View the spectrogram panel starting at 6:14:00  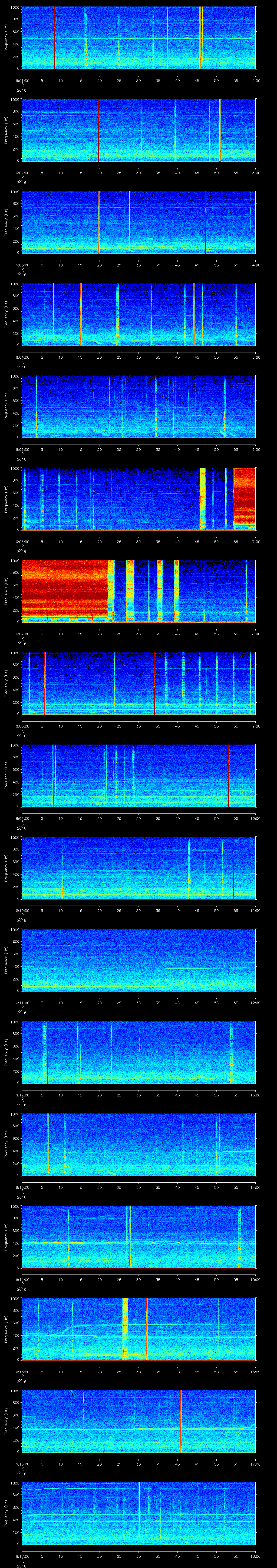pyautogui.click(x=139, y=1237)
